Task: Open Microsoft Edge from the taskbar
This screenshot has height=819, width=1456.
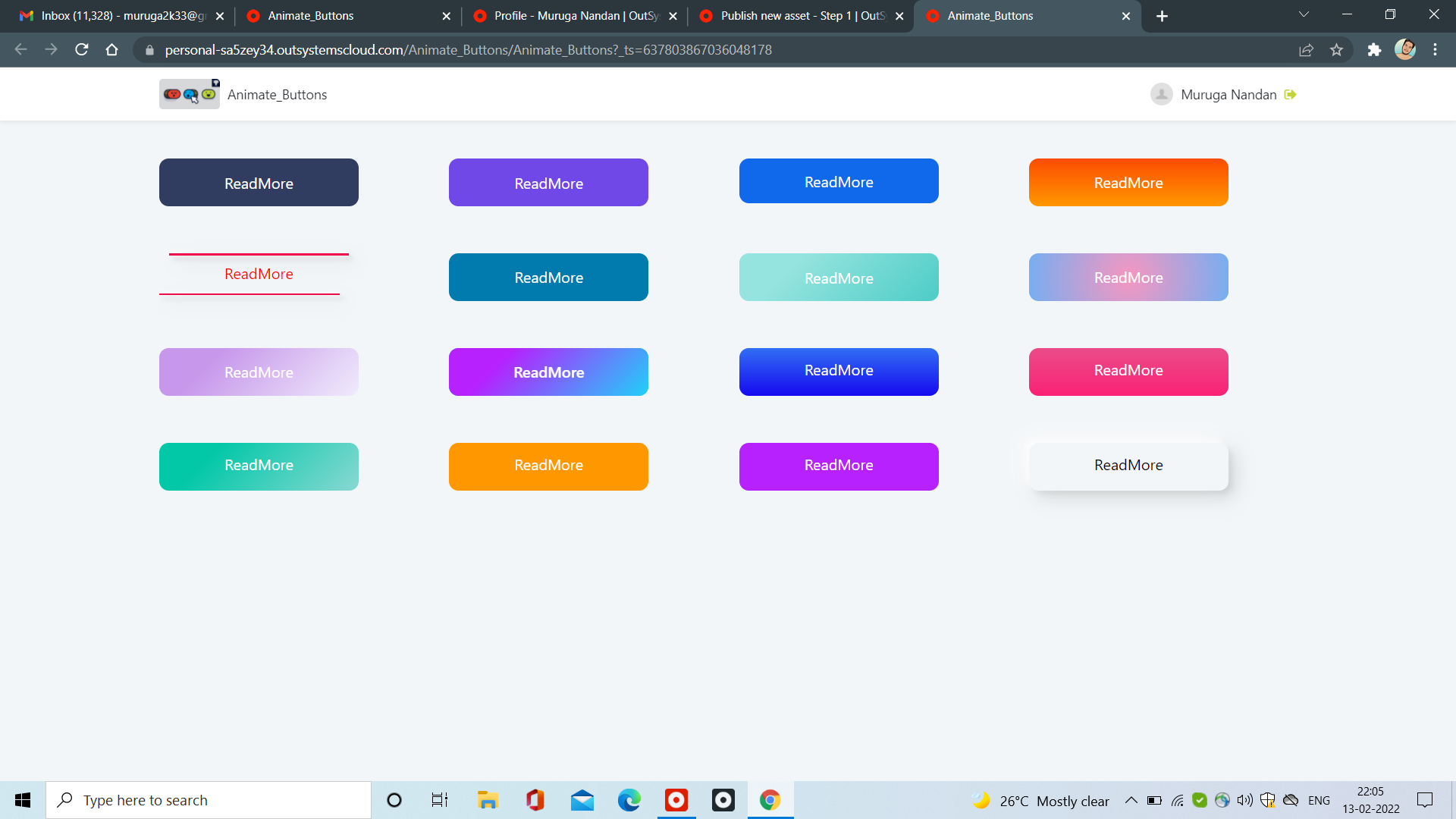Action: [x=629, y=800]
